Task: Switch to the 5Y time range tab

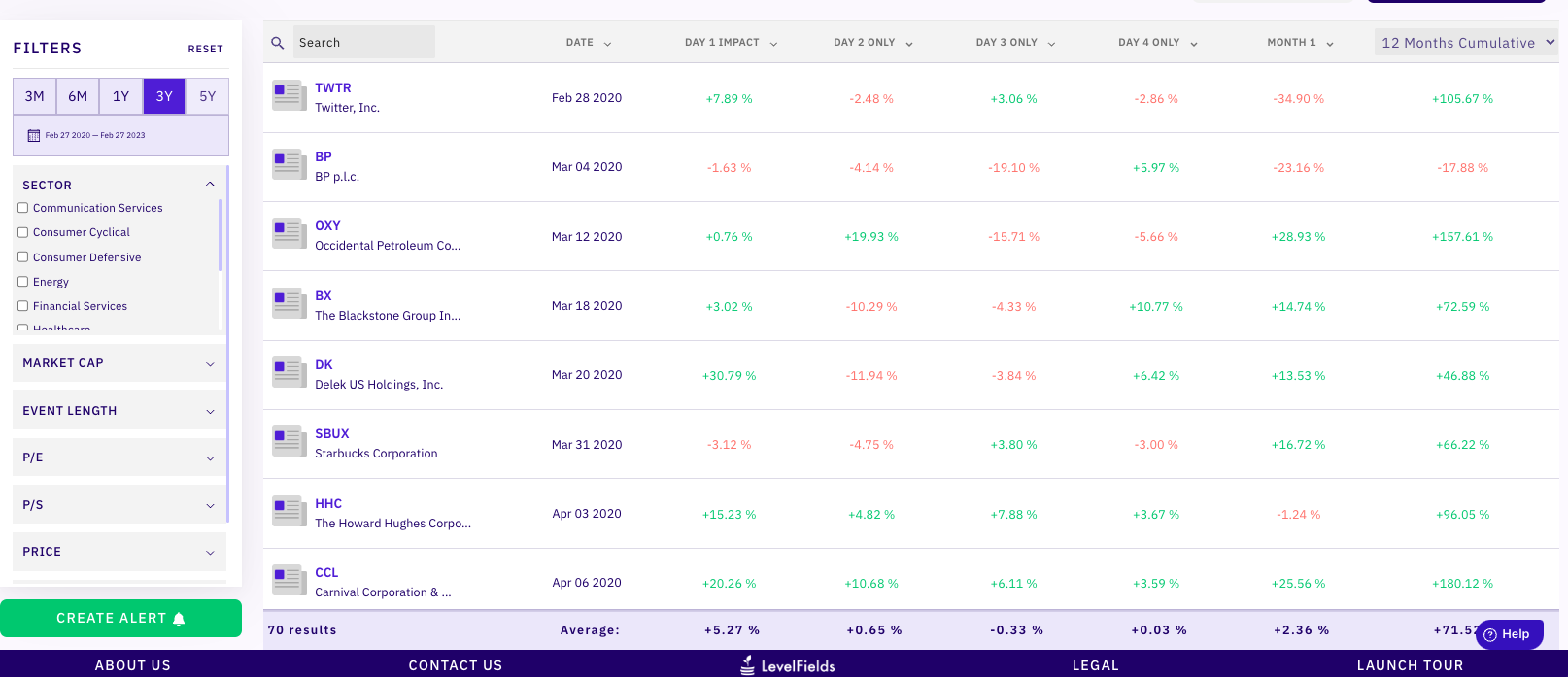Action: pyautogui.click(x=207, y=96)
